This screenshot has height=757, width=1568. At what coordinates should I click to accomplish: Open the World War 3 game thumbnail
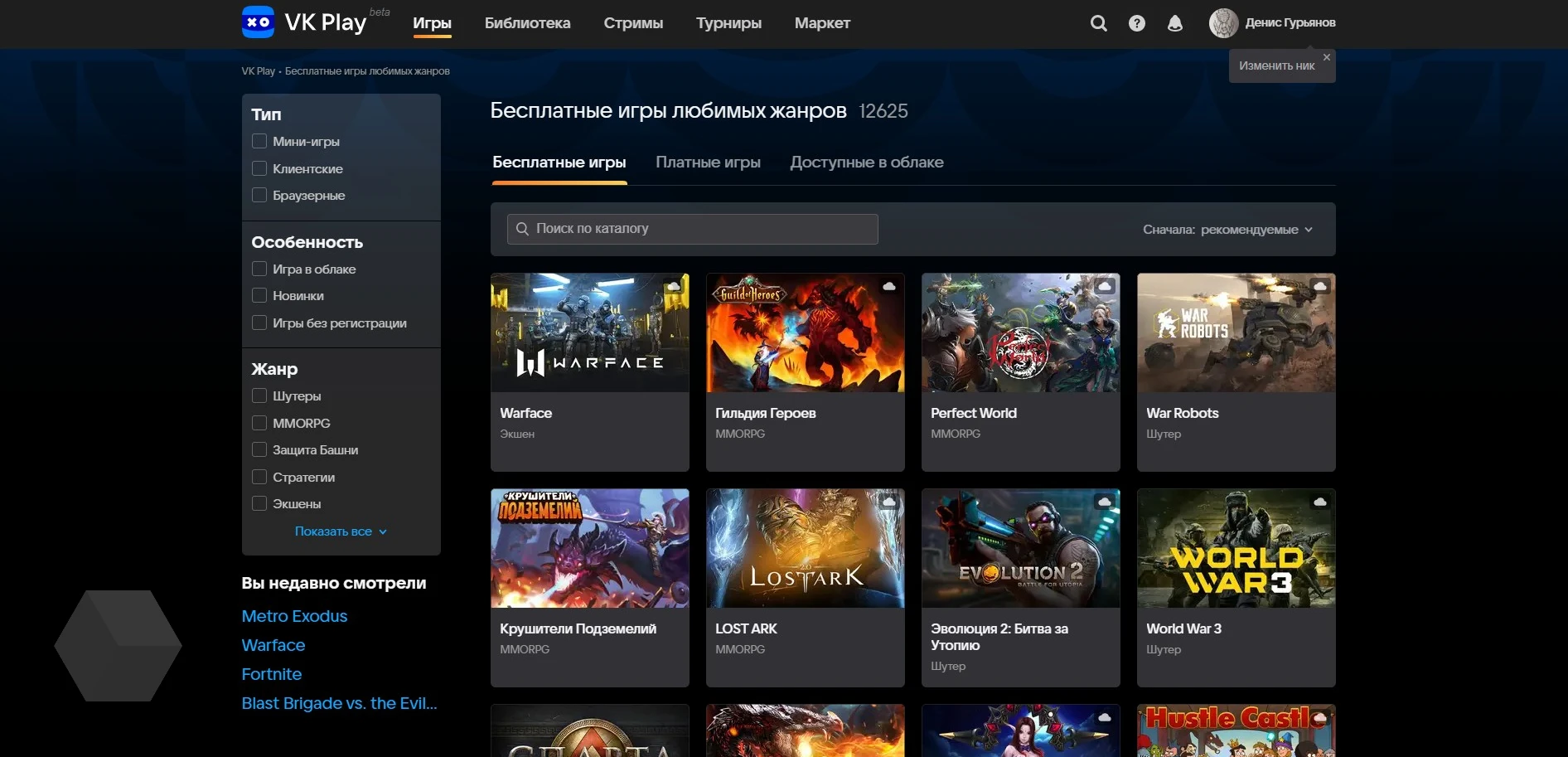tap(1236, 548)
